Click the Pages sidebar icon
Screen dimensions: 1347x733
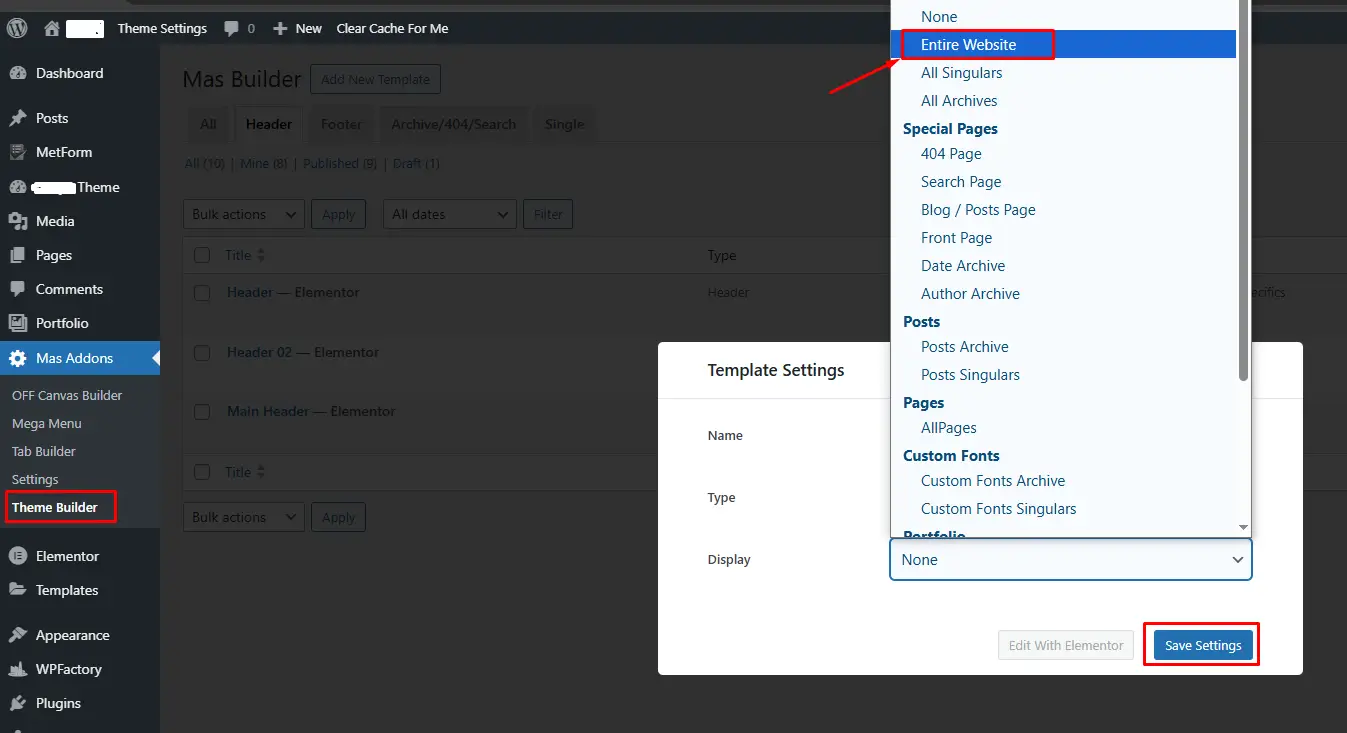coord(17,255)
